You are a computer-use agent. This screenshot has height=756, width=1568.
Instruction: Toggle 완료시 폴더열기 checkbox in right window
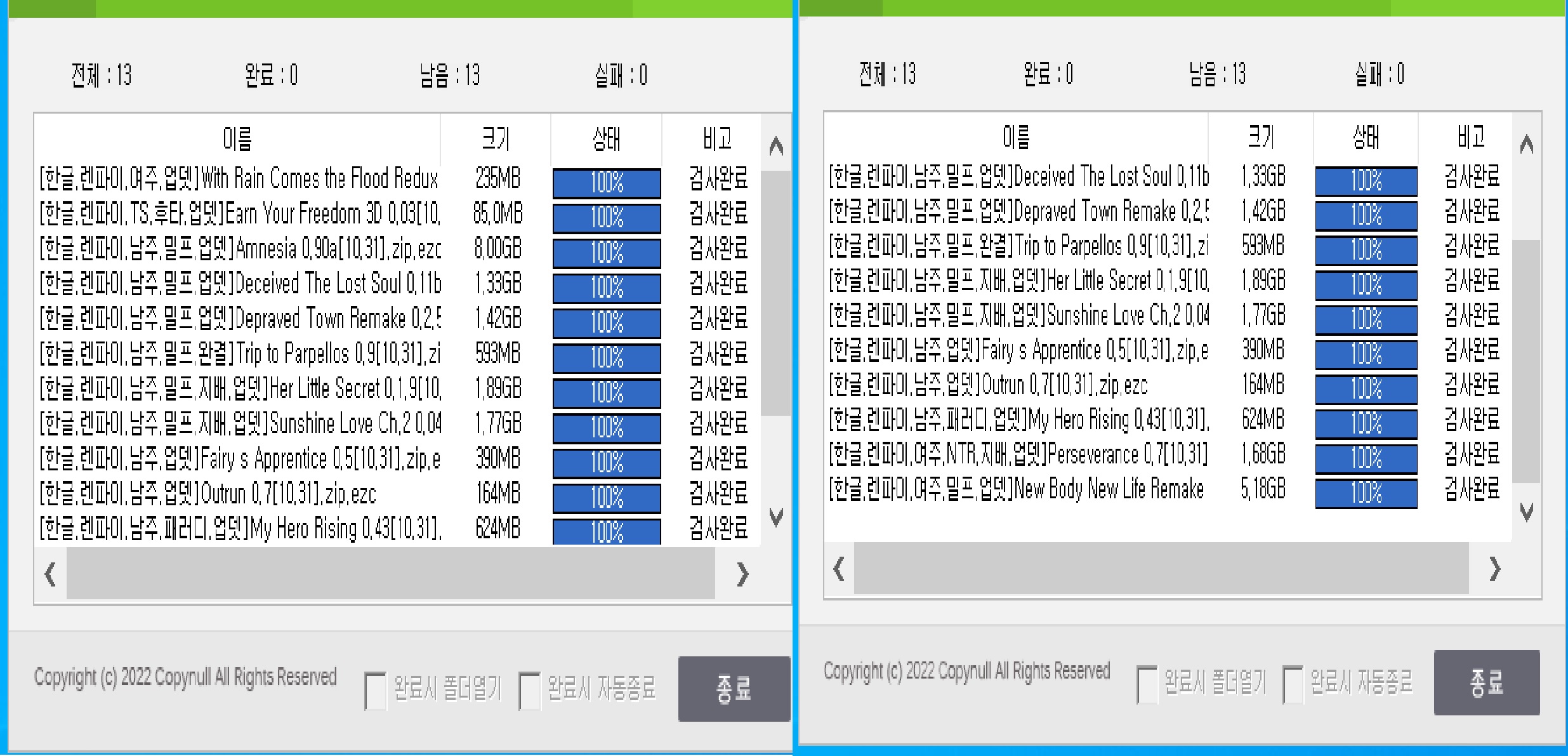click(1147, 684)
